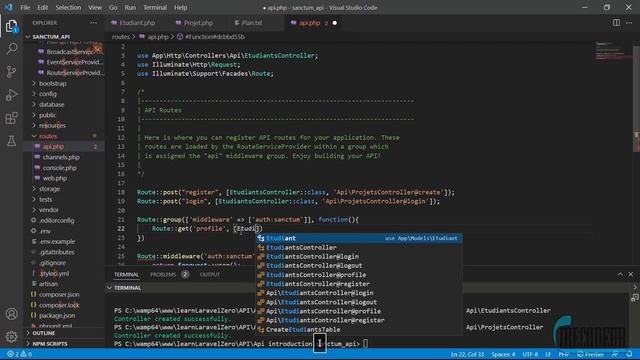The height and width of the screenshot is (360, 640).
Task: Open the editor More Actions ellipsis
Action: click(629, 23)
